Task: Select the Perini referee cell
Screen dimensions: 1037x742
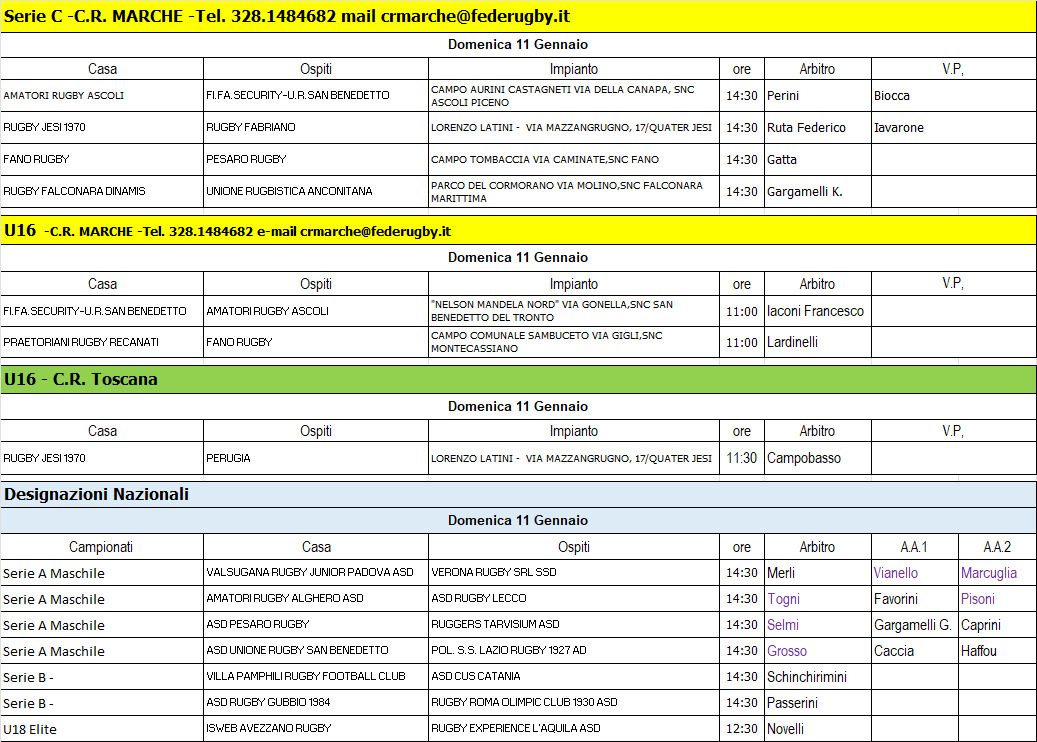Action: click(785, 96)
